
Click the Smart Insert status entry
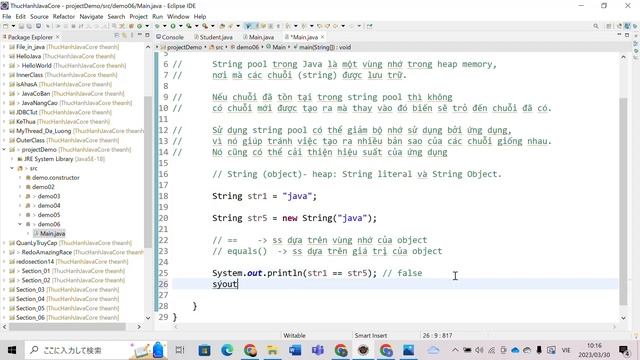tap(371, 335)
